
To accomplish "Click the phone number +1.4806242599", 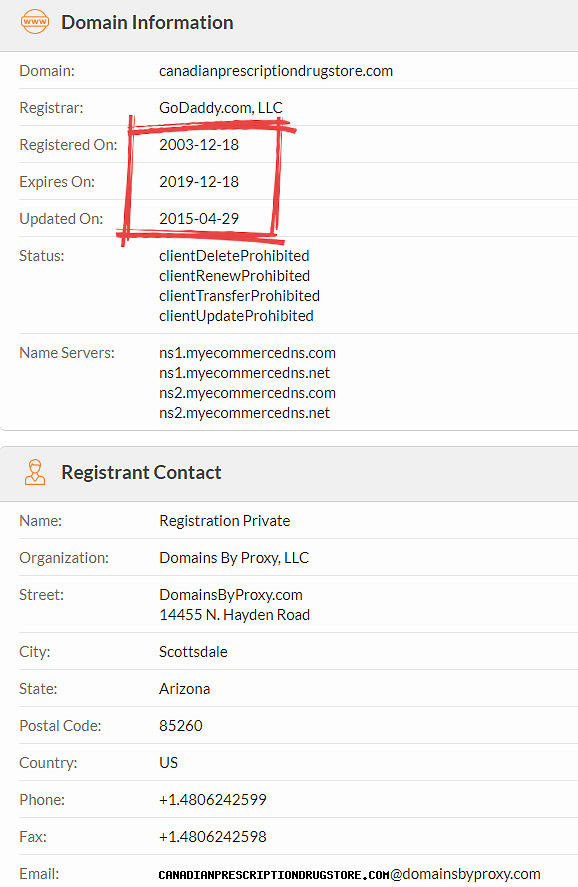I will [213, 800].
